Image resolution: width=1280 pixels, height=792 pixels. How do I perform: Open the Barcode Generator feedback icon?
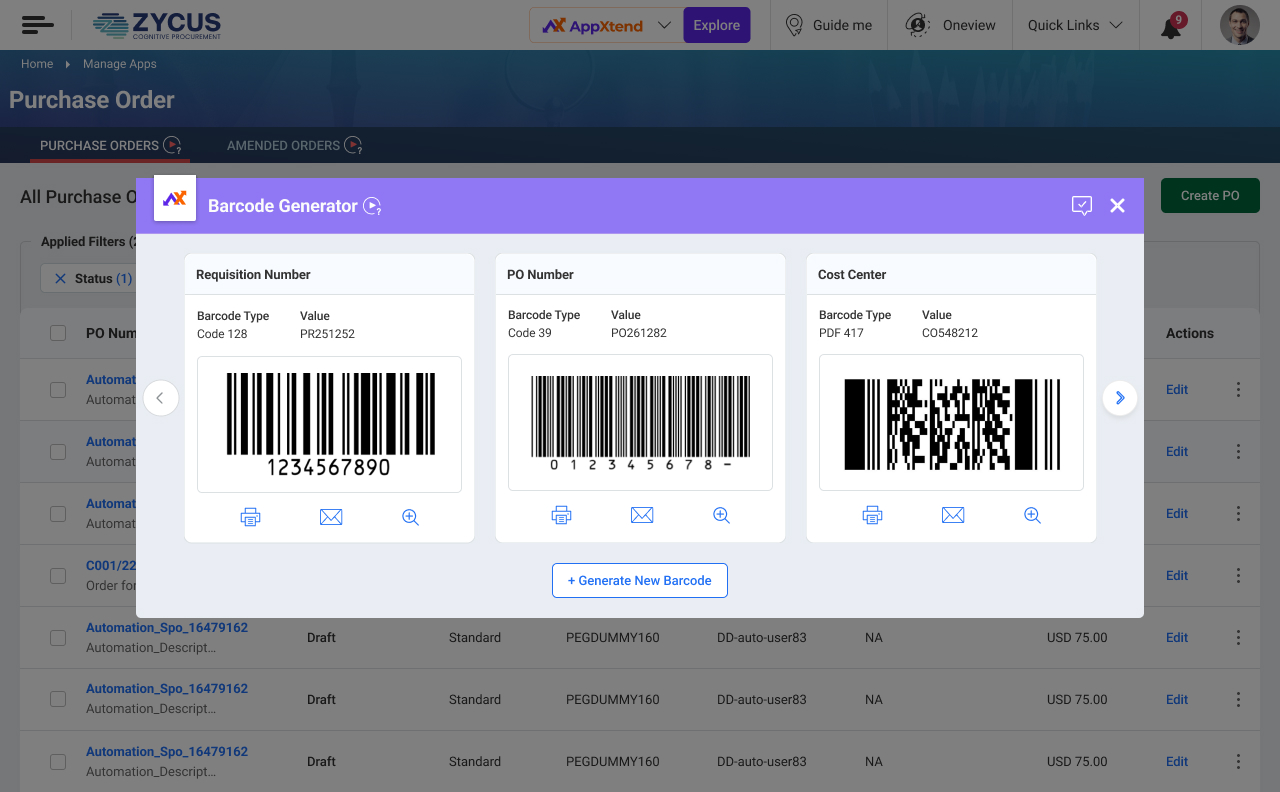click(1081, 206)
